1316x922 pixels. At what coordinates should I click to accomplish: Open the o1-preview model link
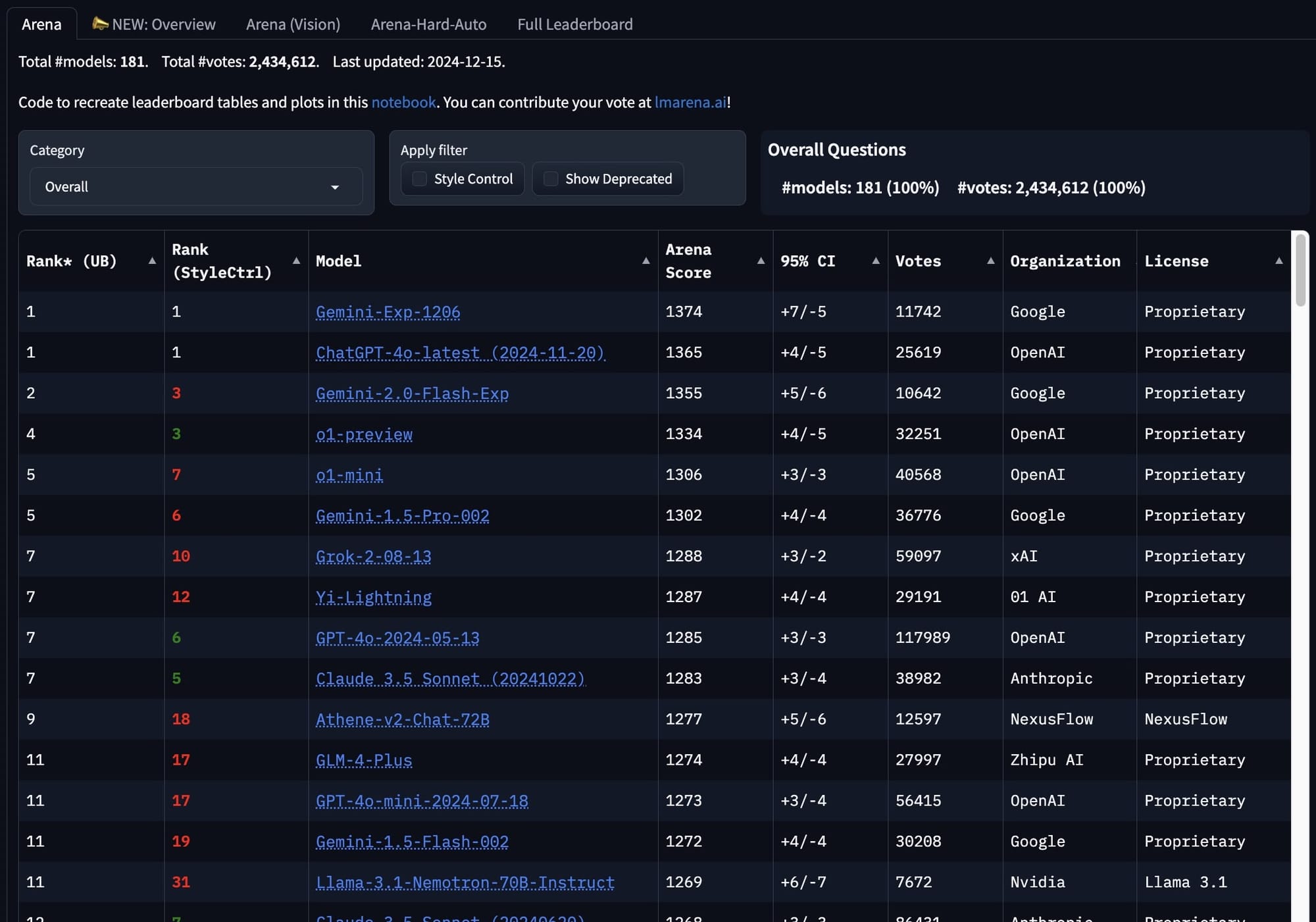pyautogui.click(x=364, y=434)
